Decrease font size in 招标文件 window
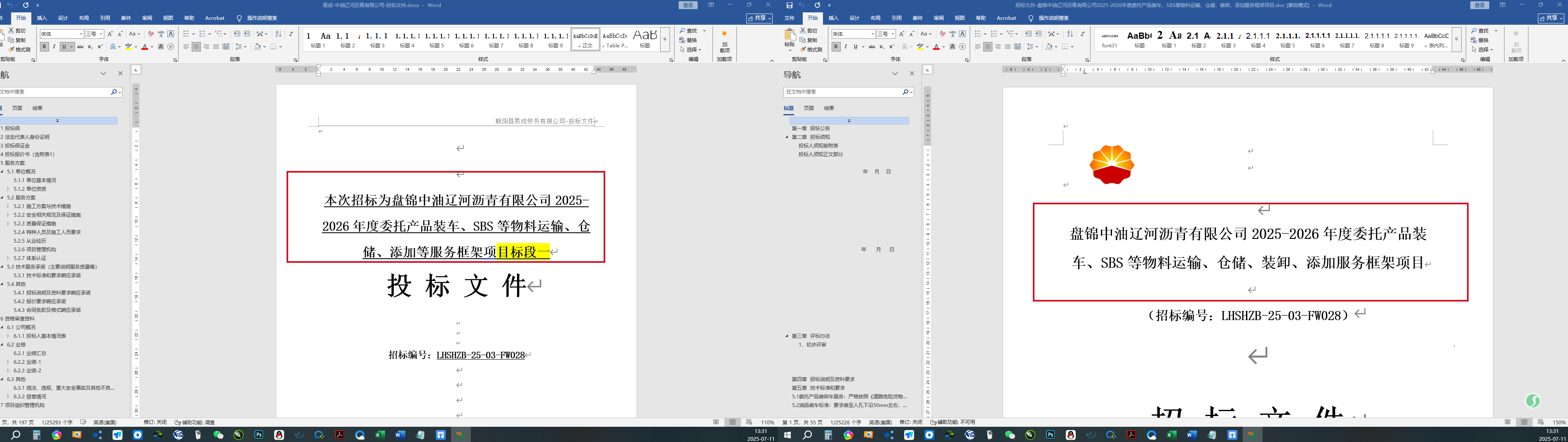 (911, 34)
